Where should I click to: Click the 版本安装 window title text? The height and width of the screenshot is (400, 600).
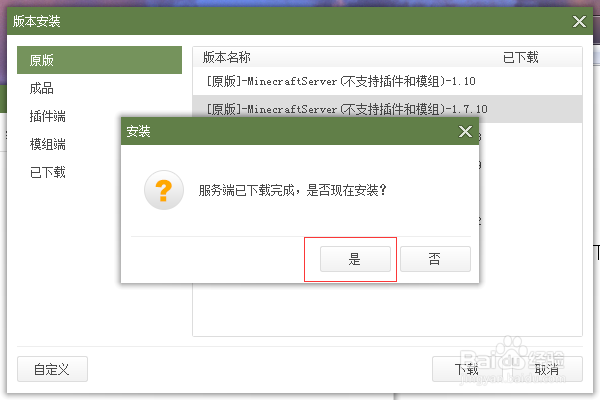pyautogui.click(x=36, y=21)
